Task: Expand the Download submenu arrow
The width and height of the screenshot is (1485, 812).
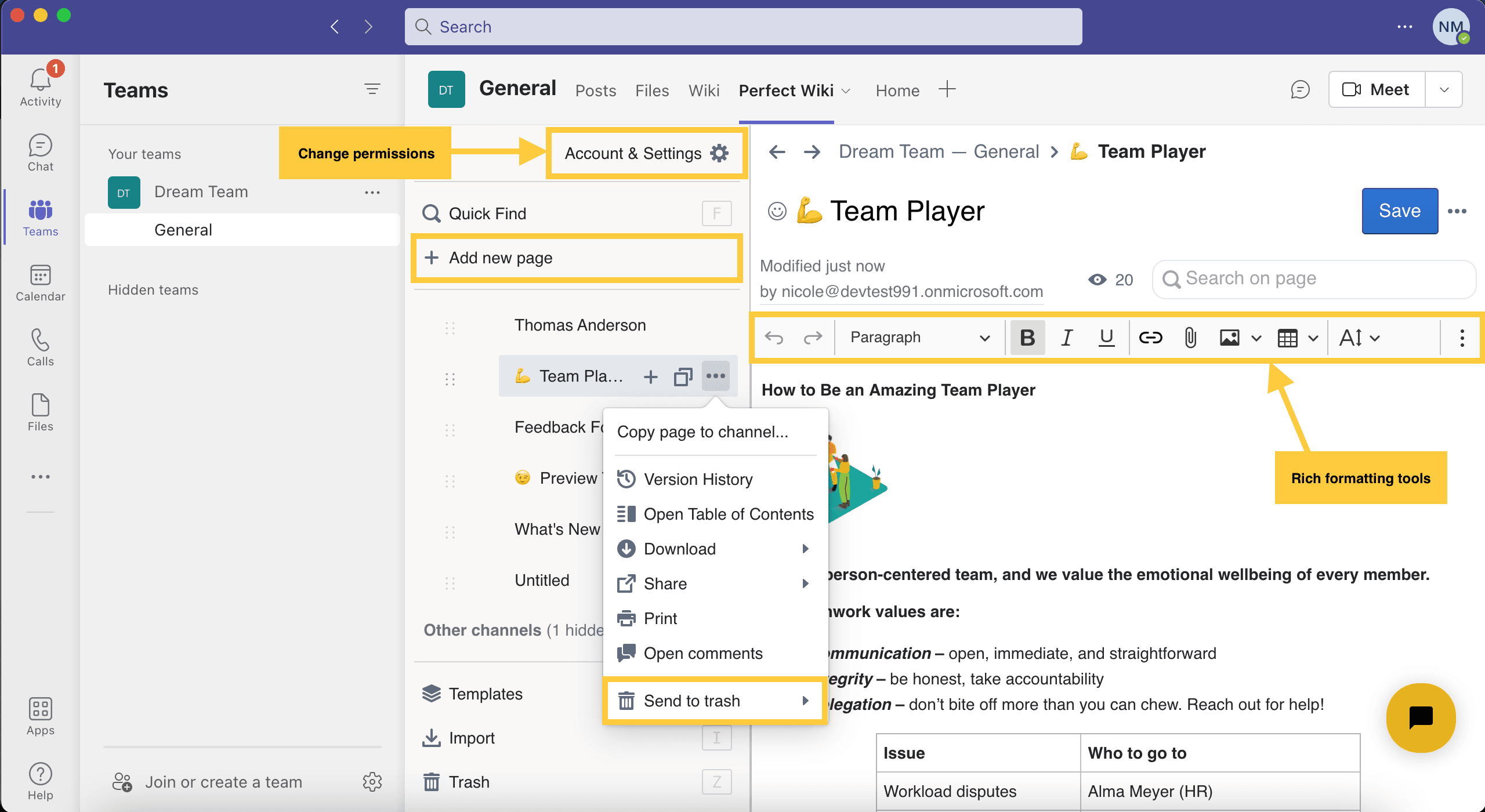Action: 808,549
